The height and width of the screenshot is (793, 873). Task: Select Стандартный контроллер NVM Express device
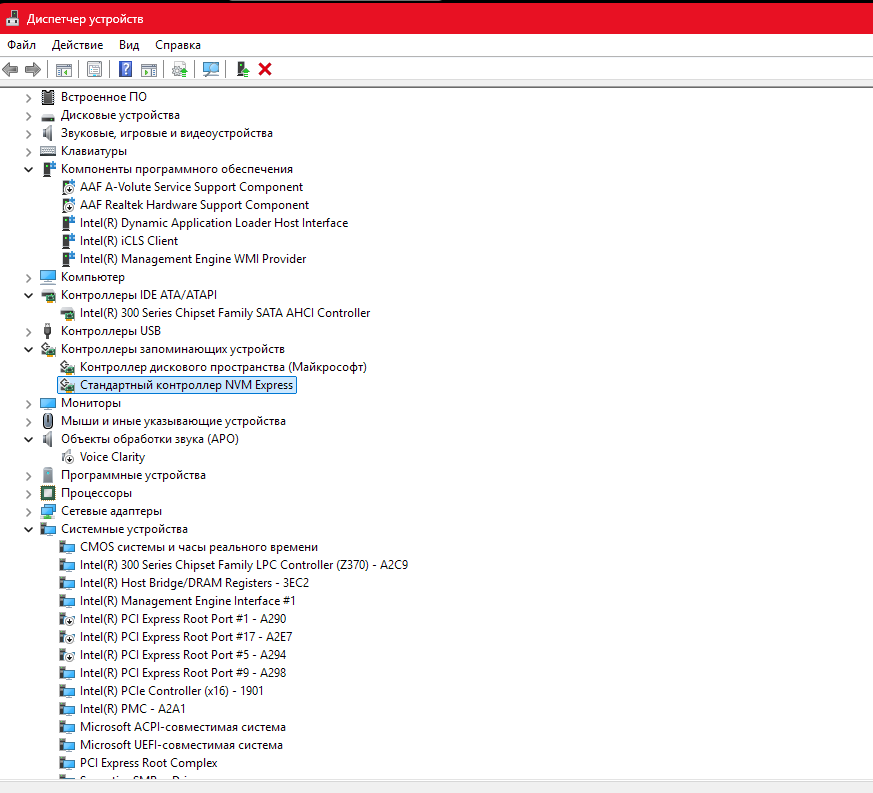tap(186, 385)
